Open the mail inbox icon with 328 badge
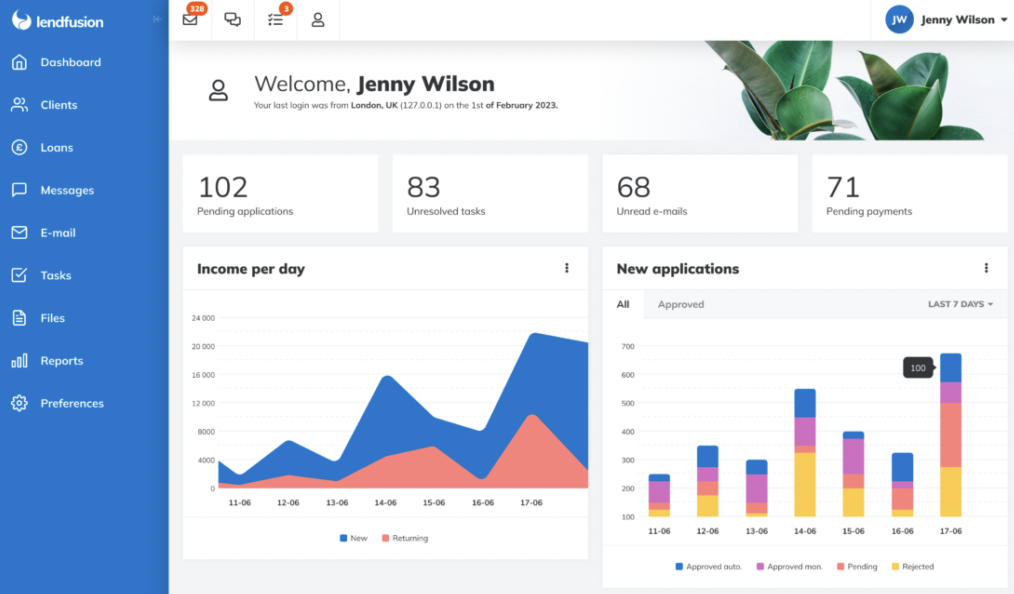 (190, 20)
